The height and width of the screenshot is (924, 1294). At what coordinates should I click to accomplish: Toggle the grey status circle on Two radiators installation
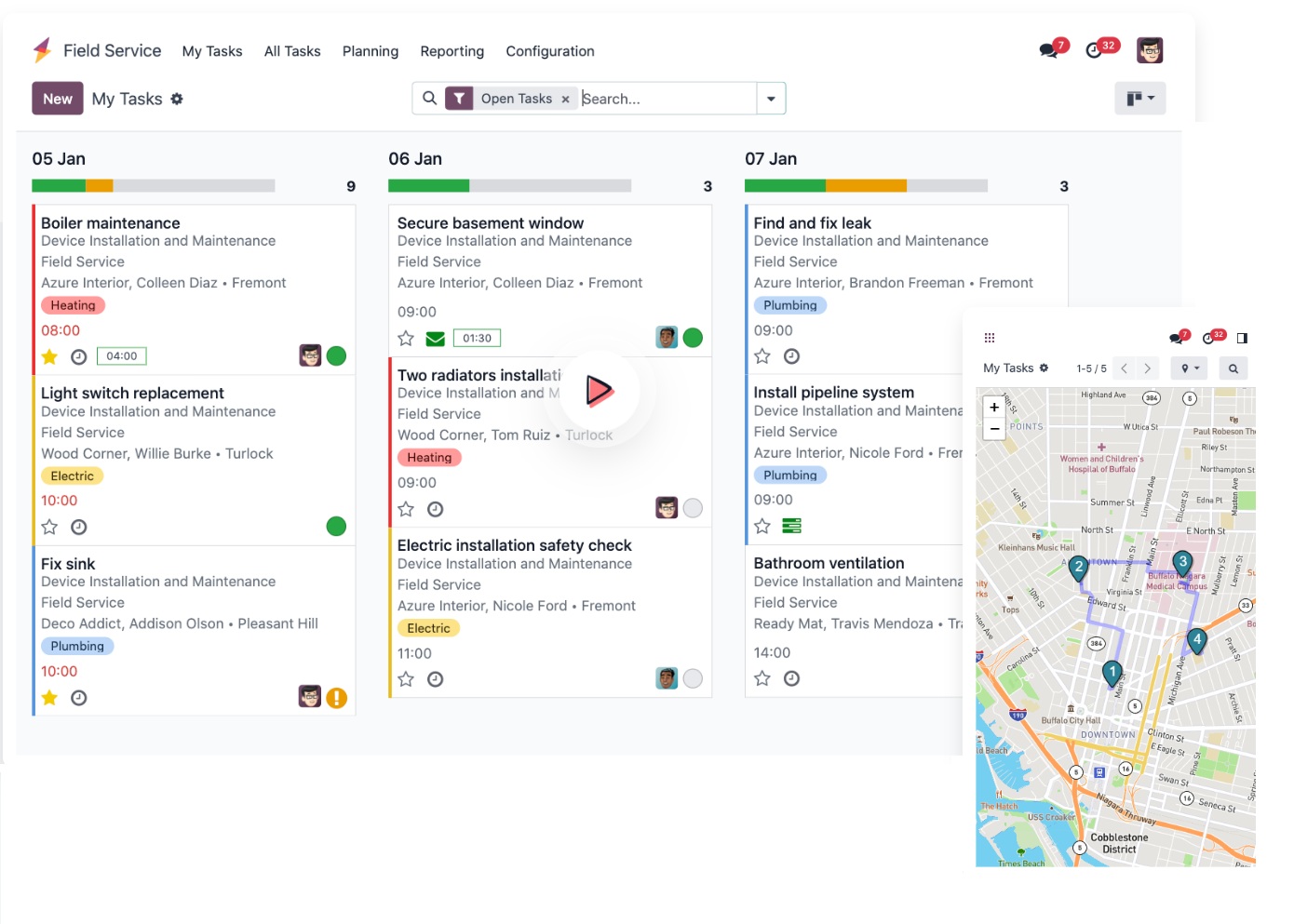coord(693,508)
